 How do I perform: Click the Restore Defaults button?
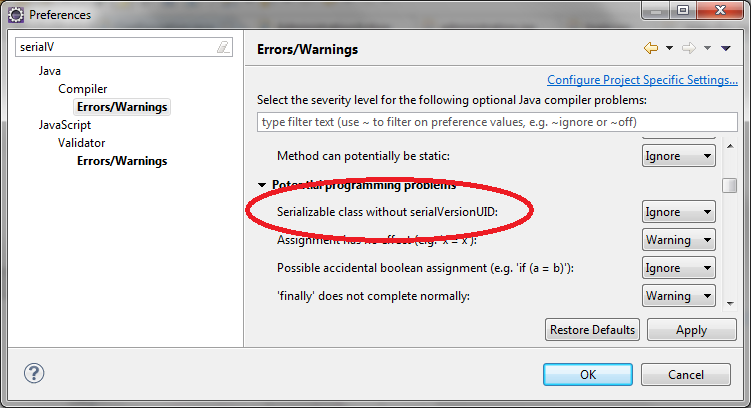coord(593,329)
